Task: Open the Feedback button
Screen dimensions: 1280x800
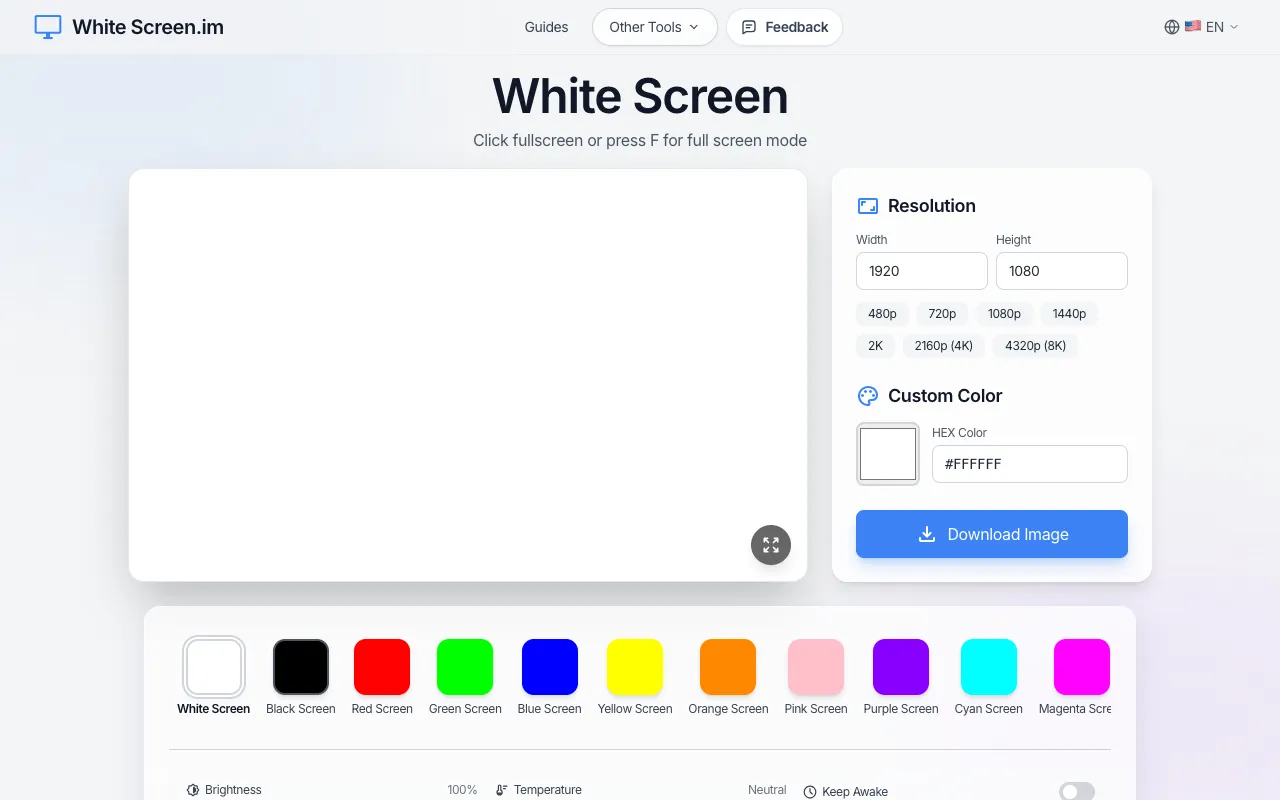Action: pyautogui.click(x=785, y=27)
